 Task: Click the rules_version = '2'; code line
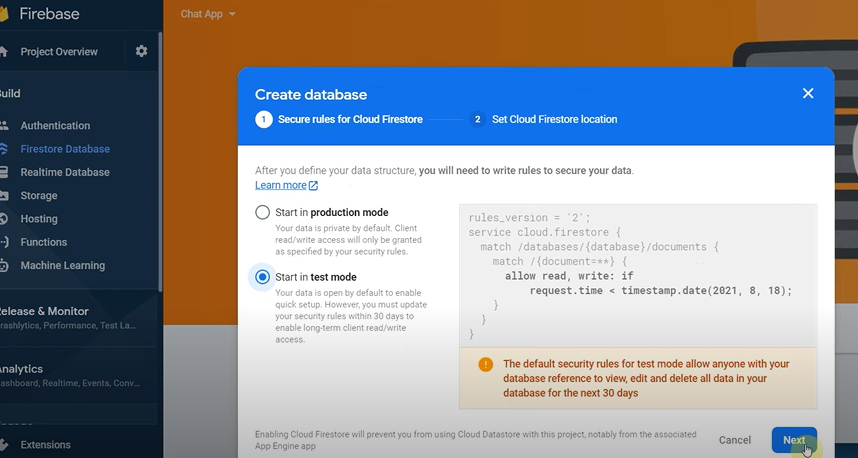click(530, 217)
